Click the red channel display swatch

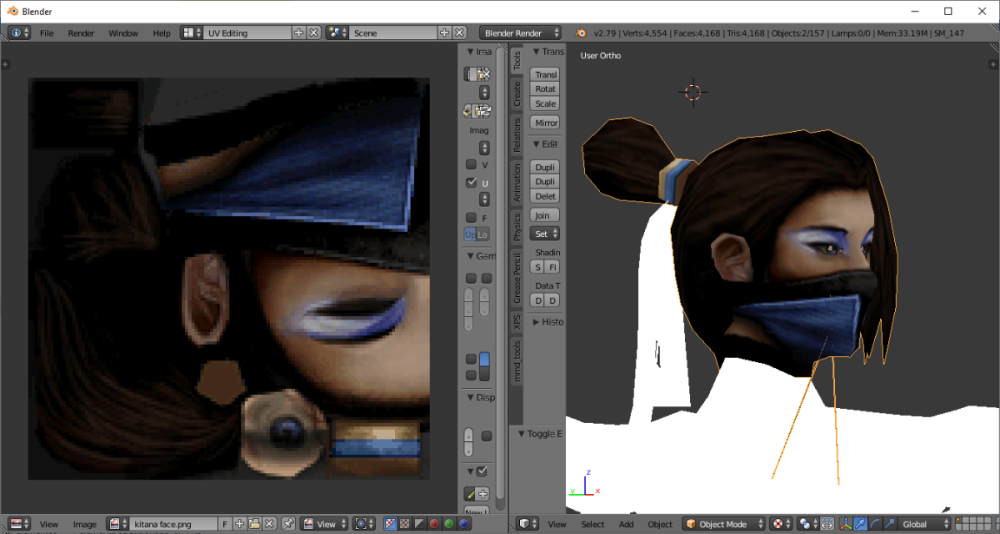[434, 524]
